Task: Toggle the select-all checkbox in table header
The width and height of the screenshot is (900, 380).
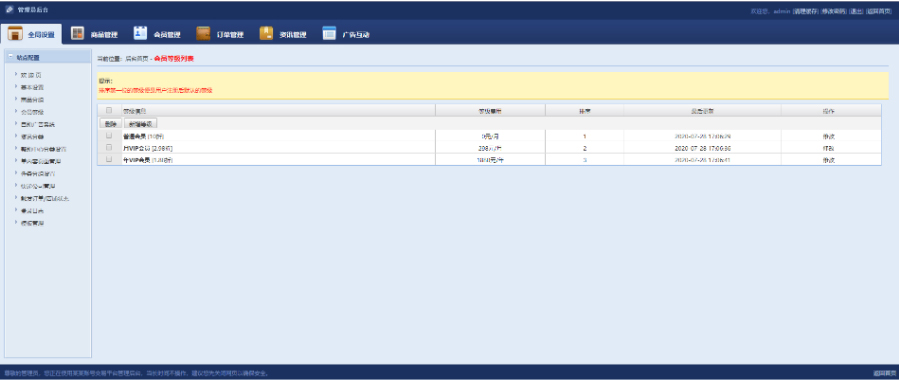Action: coord(109,110)
